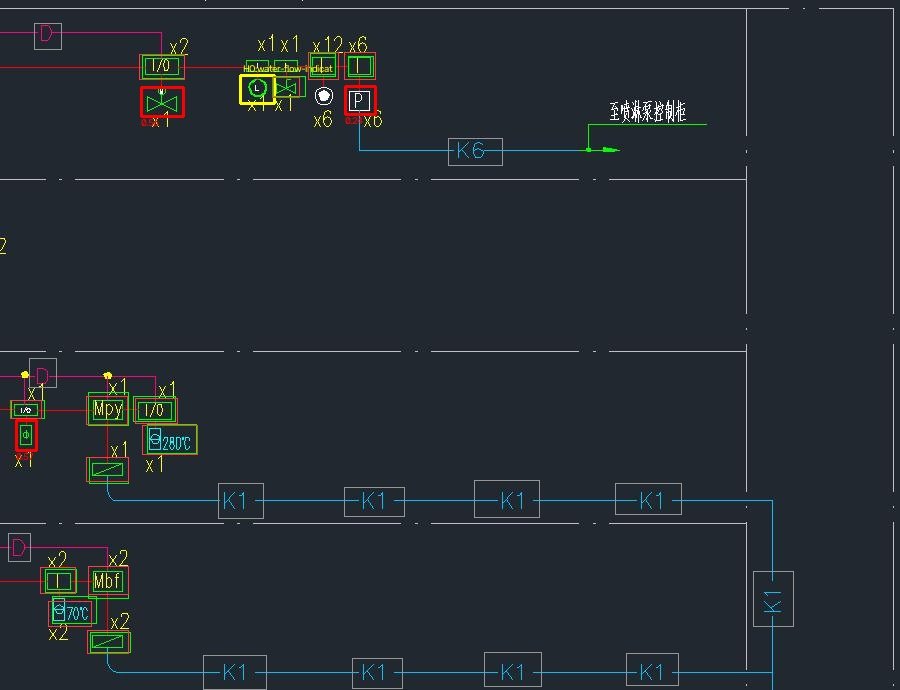Select the x2 label above the top I/O module
Viewport: 900px width, 690px height.
click(x=179, y=46)
